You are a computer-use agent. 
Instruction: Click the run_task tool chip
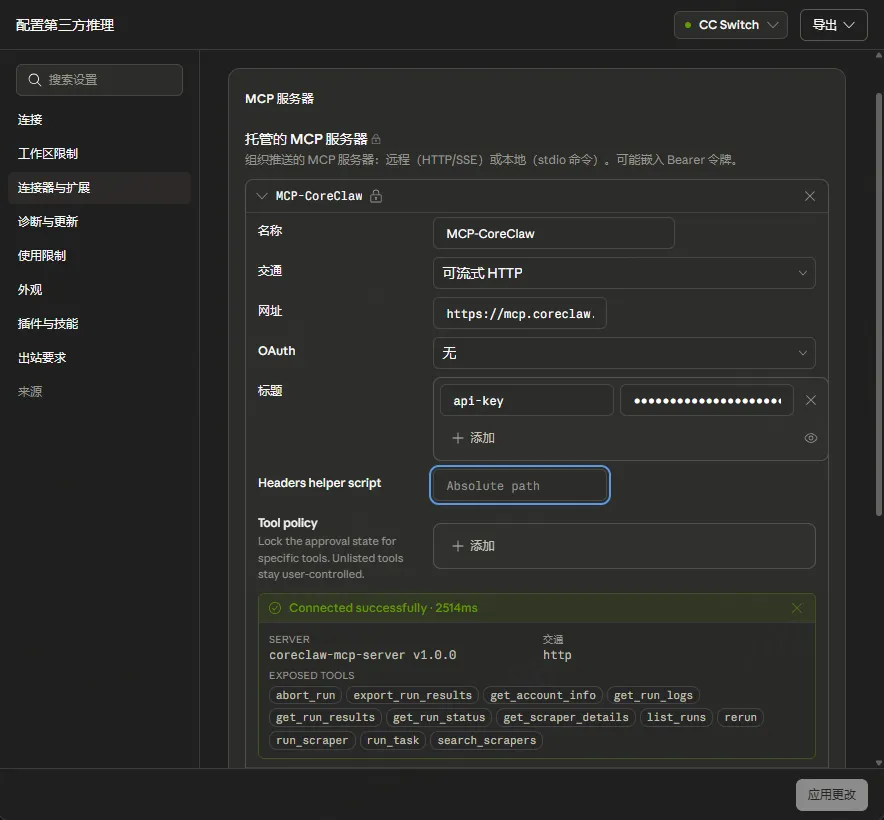[393, 740]
